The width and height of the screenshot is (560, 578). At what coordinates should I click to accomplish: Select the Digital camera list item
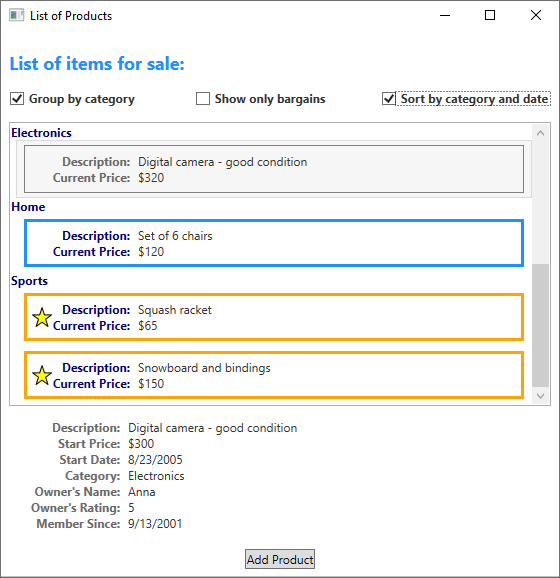click(x=274, y=169)
